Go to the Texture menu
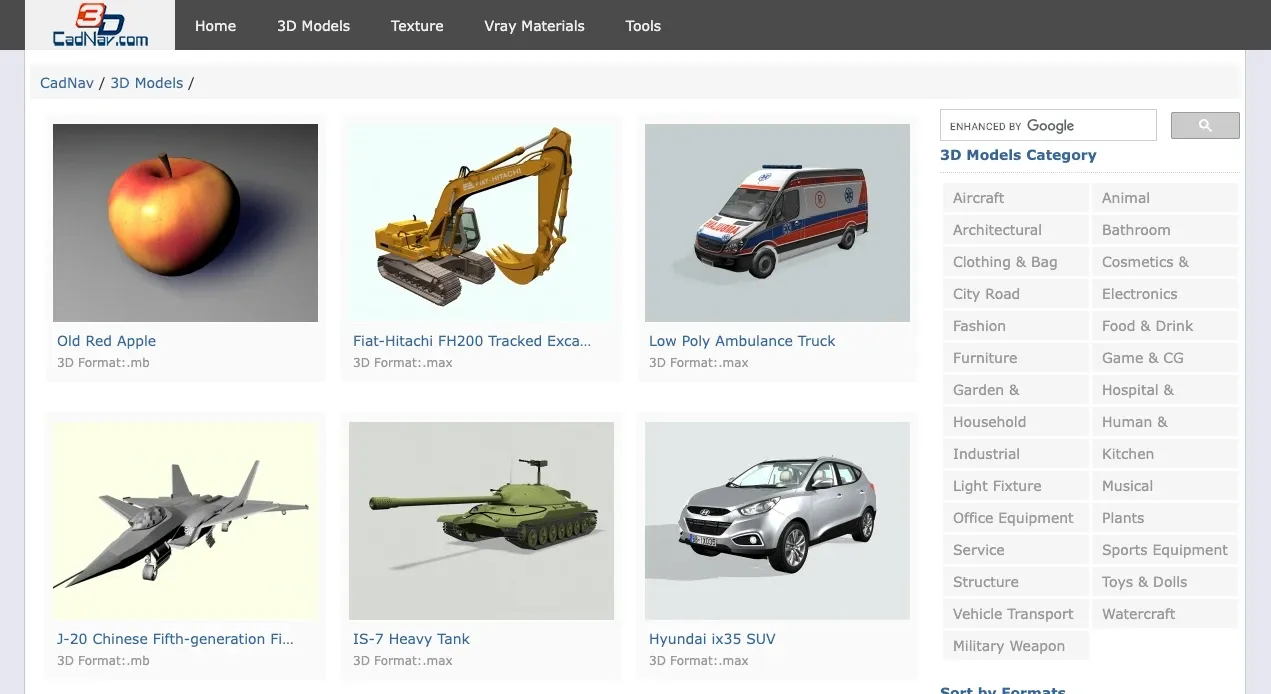This screenshot has height=694, width=1271. click(417, 26)
